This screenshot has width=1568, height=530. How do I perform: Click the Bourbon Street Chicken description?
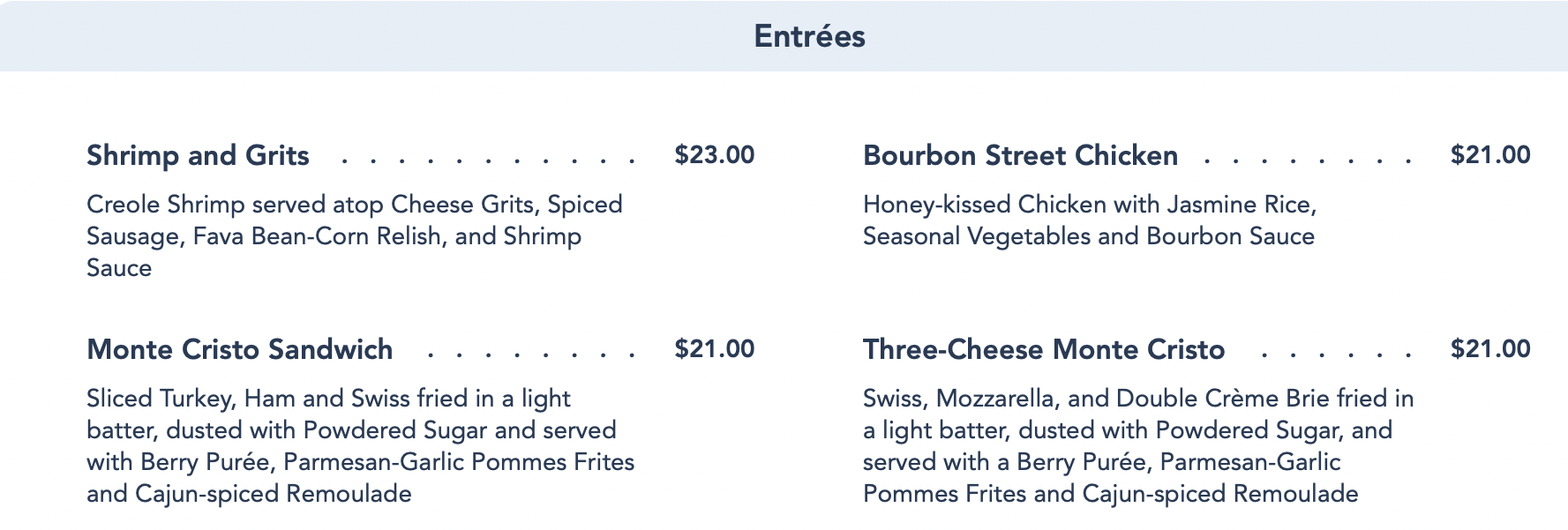tap(1089, 220)
